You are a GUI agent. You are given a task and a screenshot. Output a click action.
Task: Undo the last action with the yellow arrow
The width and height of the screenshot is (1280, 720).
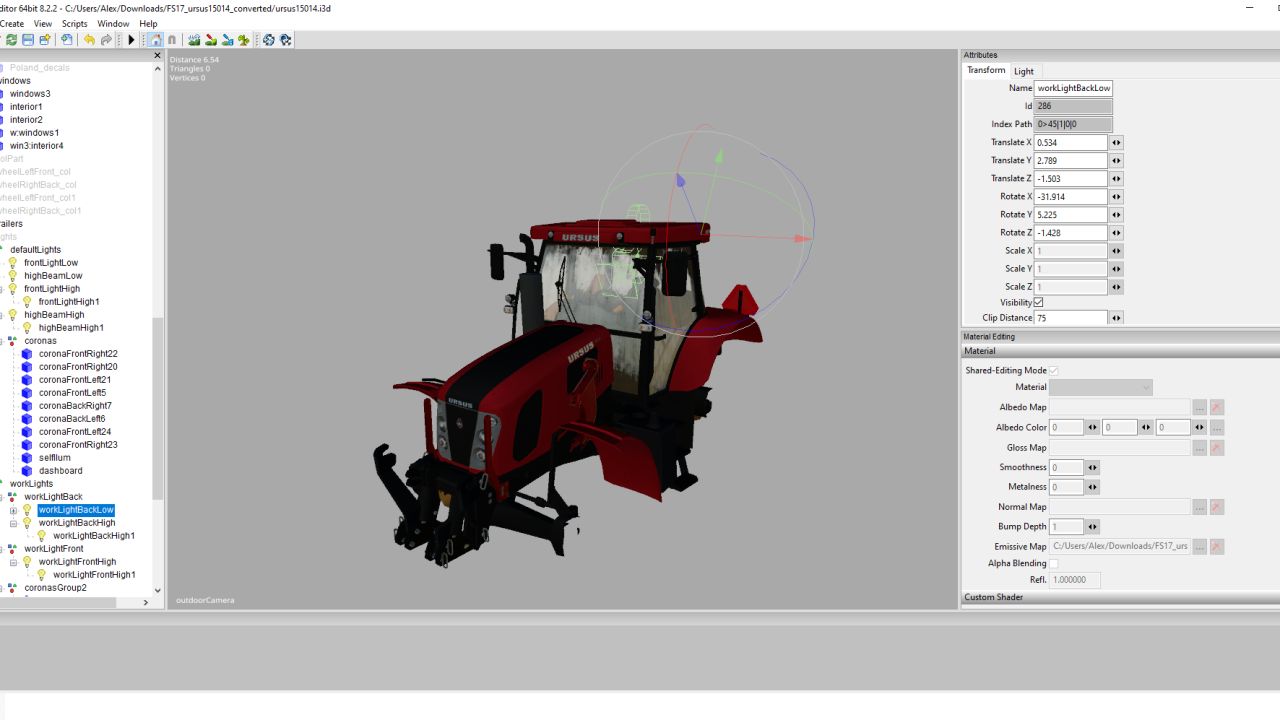90,40
